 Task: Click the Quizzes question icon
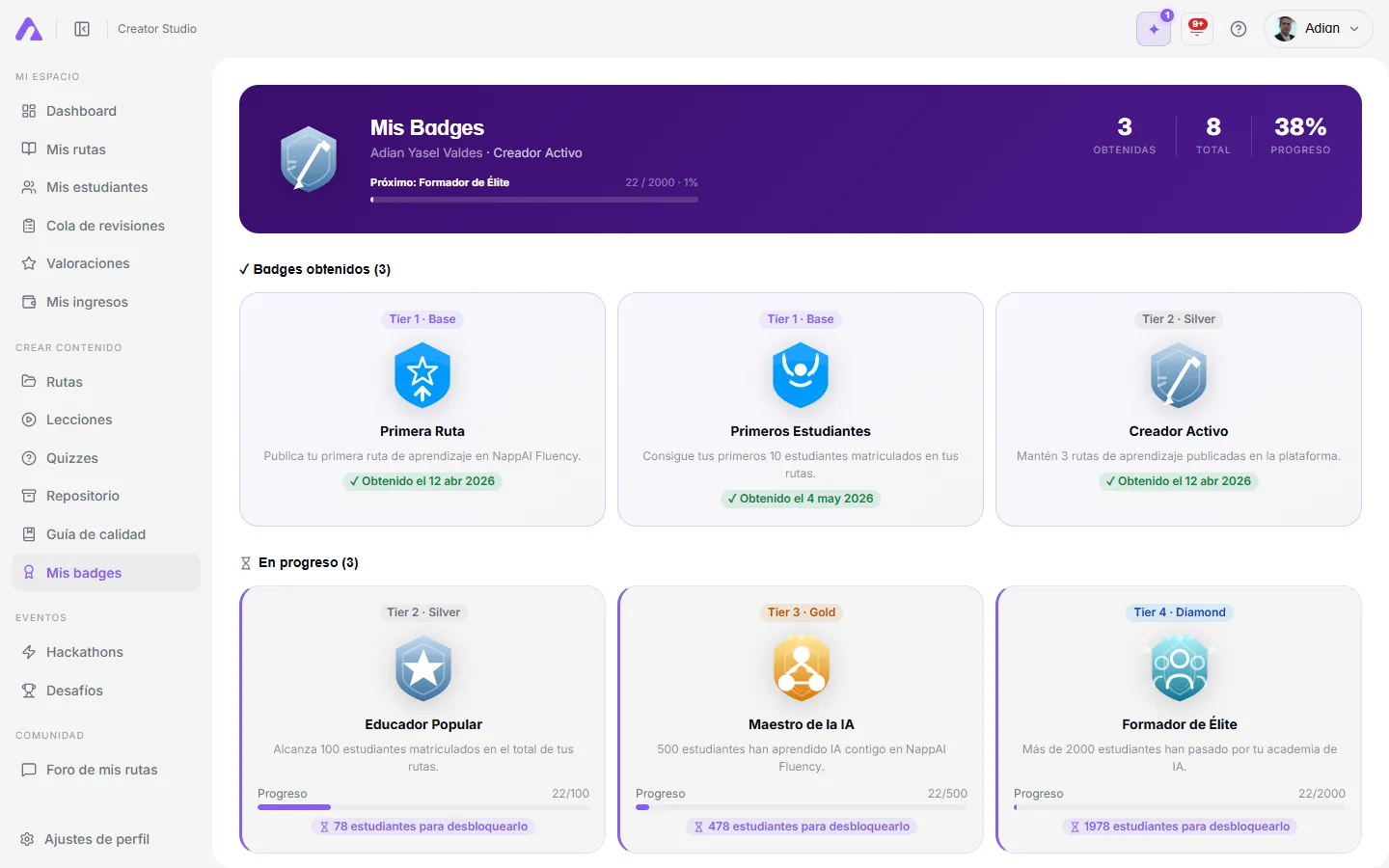coord(29,458)
